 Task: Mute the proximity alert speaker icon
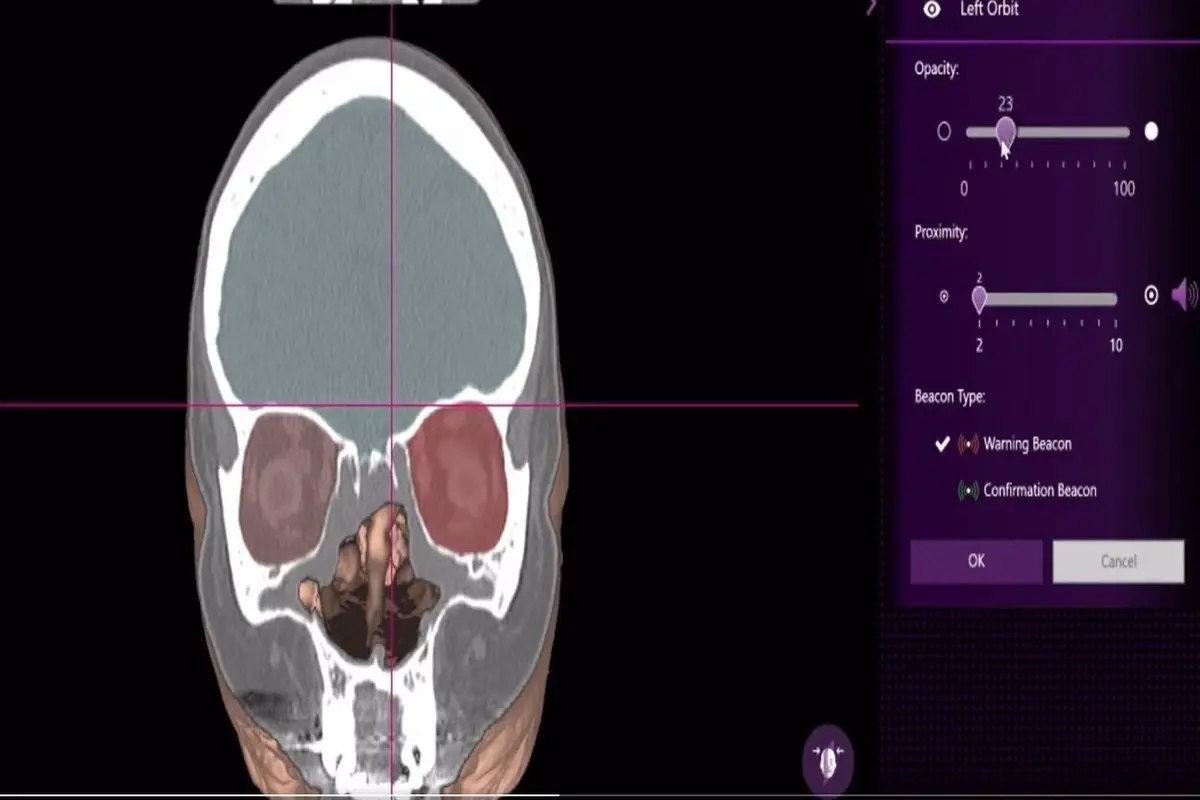point(1184,295)
